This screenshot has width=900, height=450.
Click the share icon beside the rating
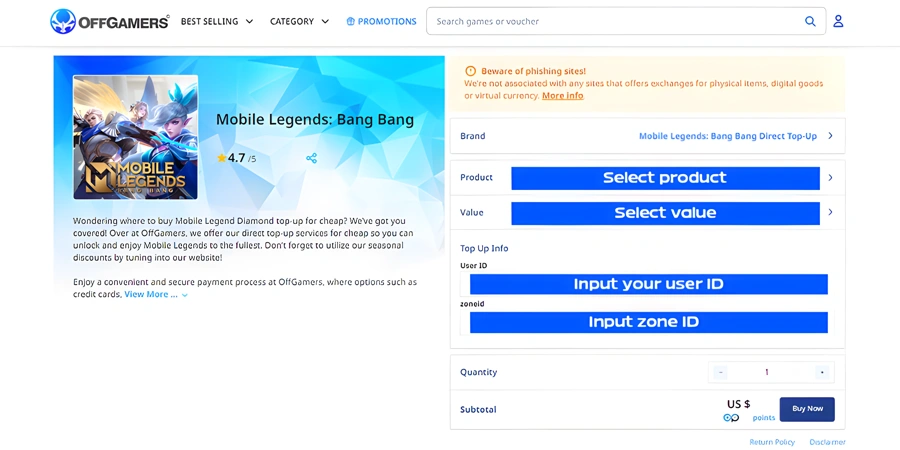tap(311, 158)
